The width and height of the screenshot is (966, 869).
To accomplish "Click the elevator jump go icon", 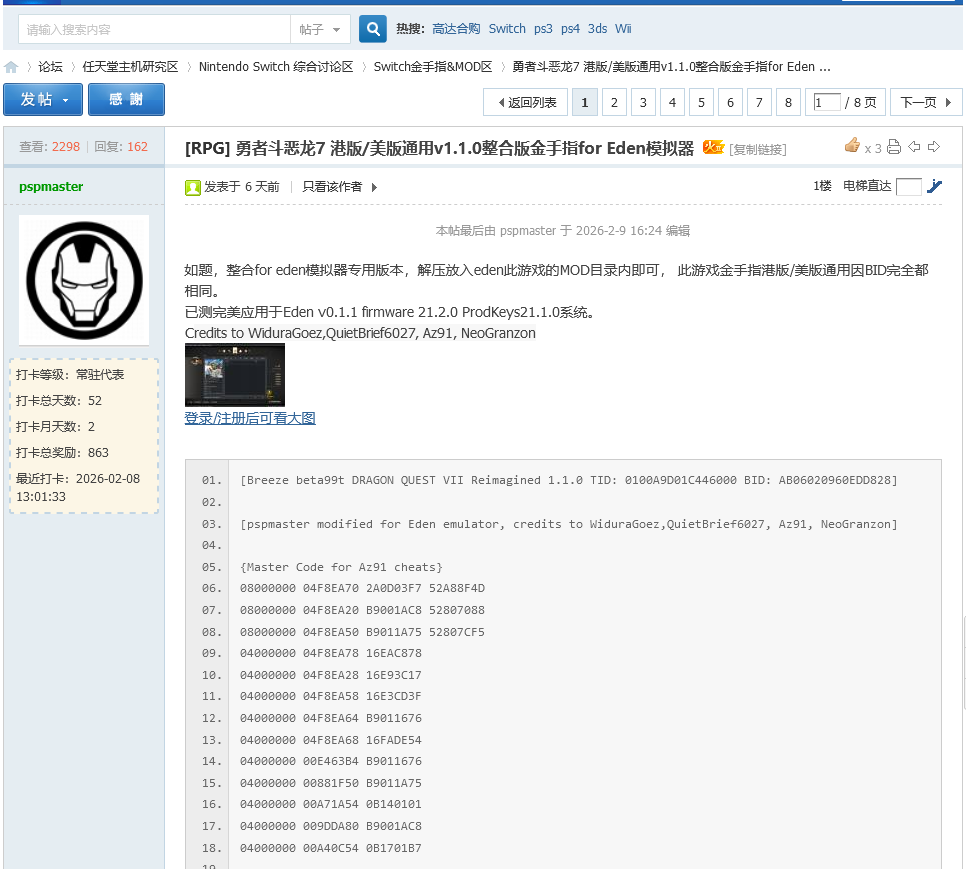I will pyautogui.click(x=935, y=186).
